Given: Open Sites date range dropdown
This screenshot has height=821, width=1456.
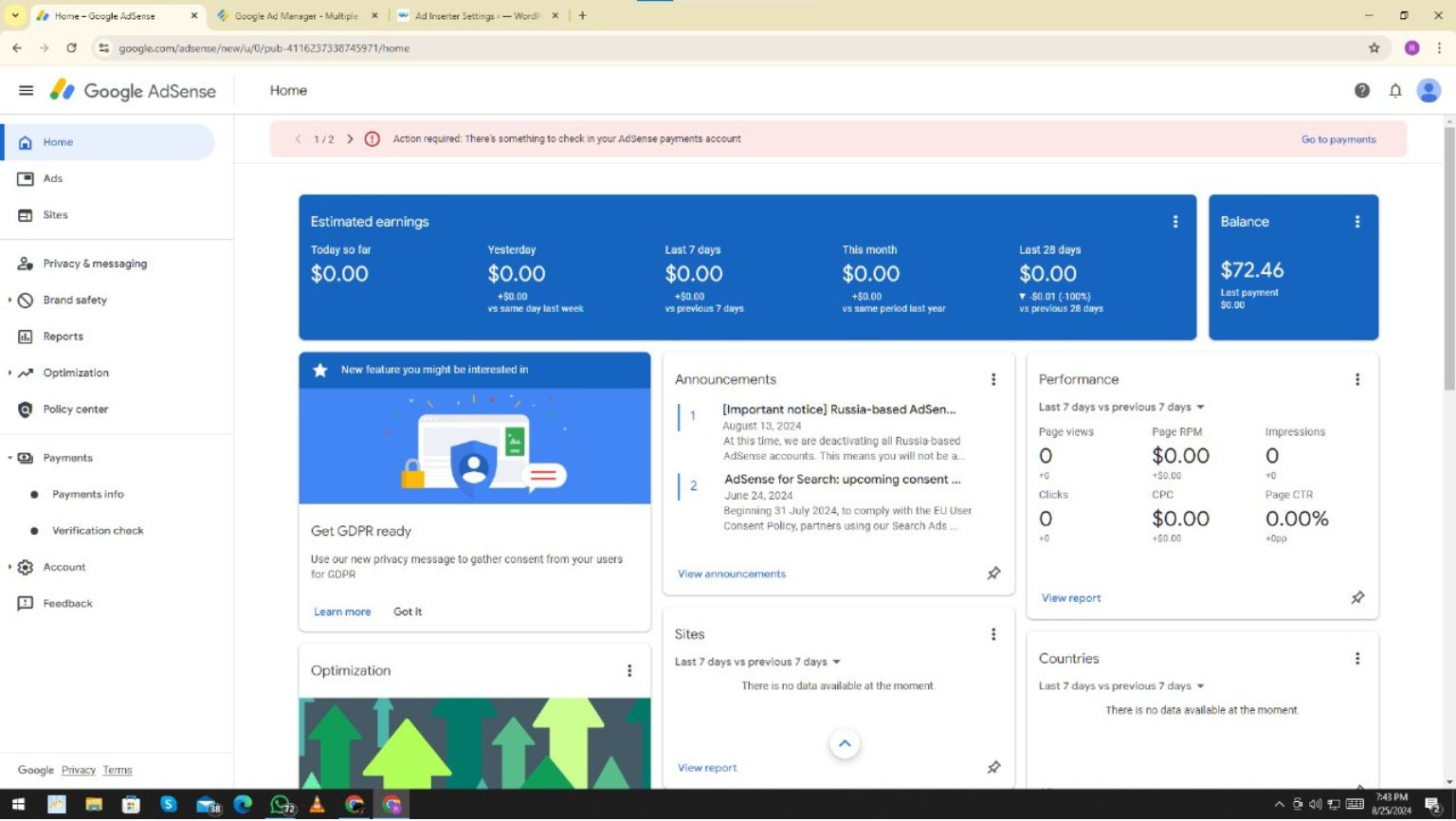Looking at the screenshot, I should (757, 662).
